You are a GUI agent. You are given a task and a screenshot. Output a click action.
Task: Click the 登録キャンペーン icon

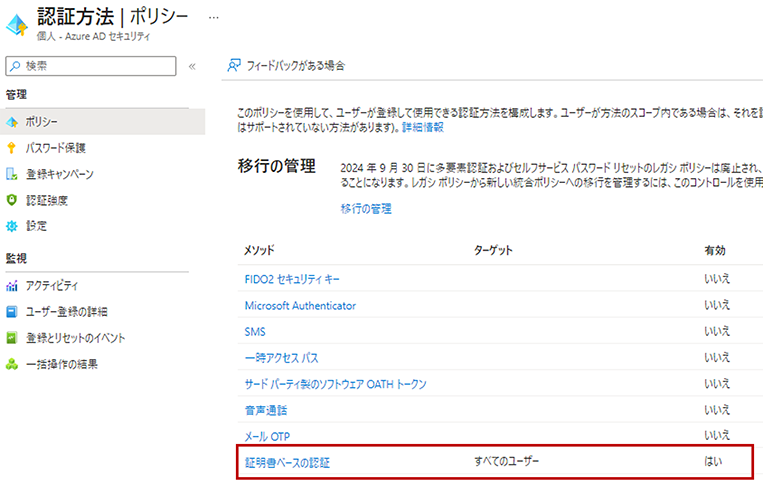click(12, 174)
